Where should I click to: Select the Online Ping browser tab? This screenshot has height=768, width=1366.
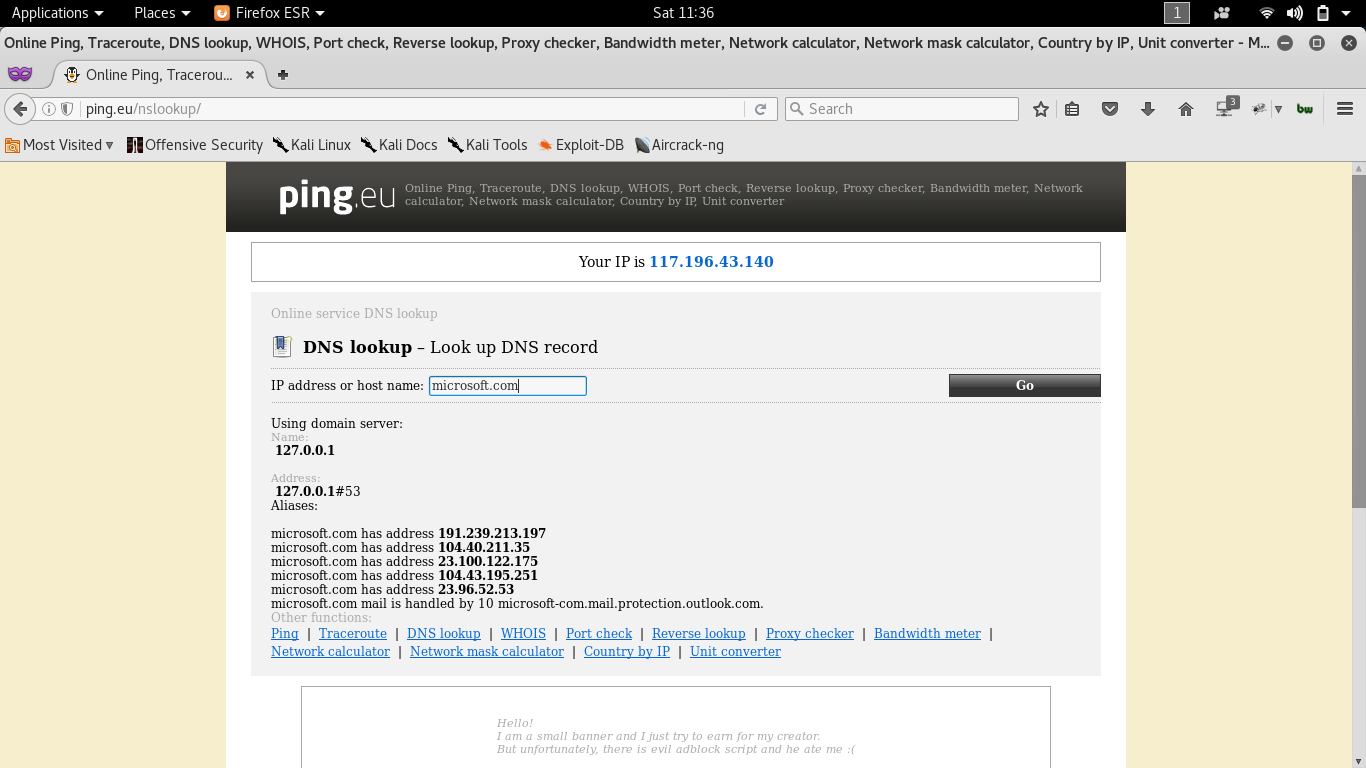(160, 75)
